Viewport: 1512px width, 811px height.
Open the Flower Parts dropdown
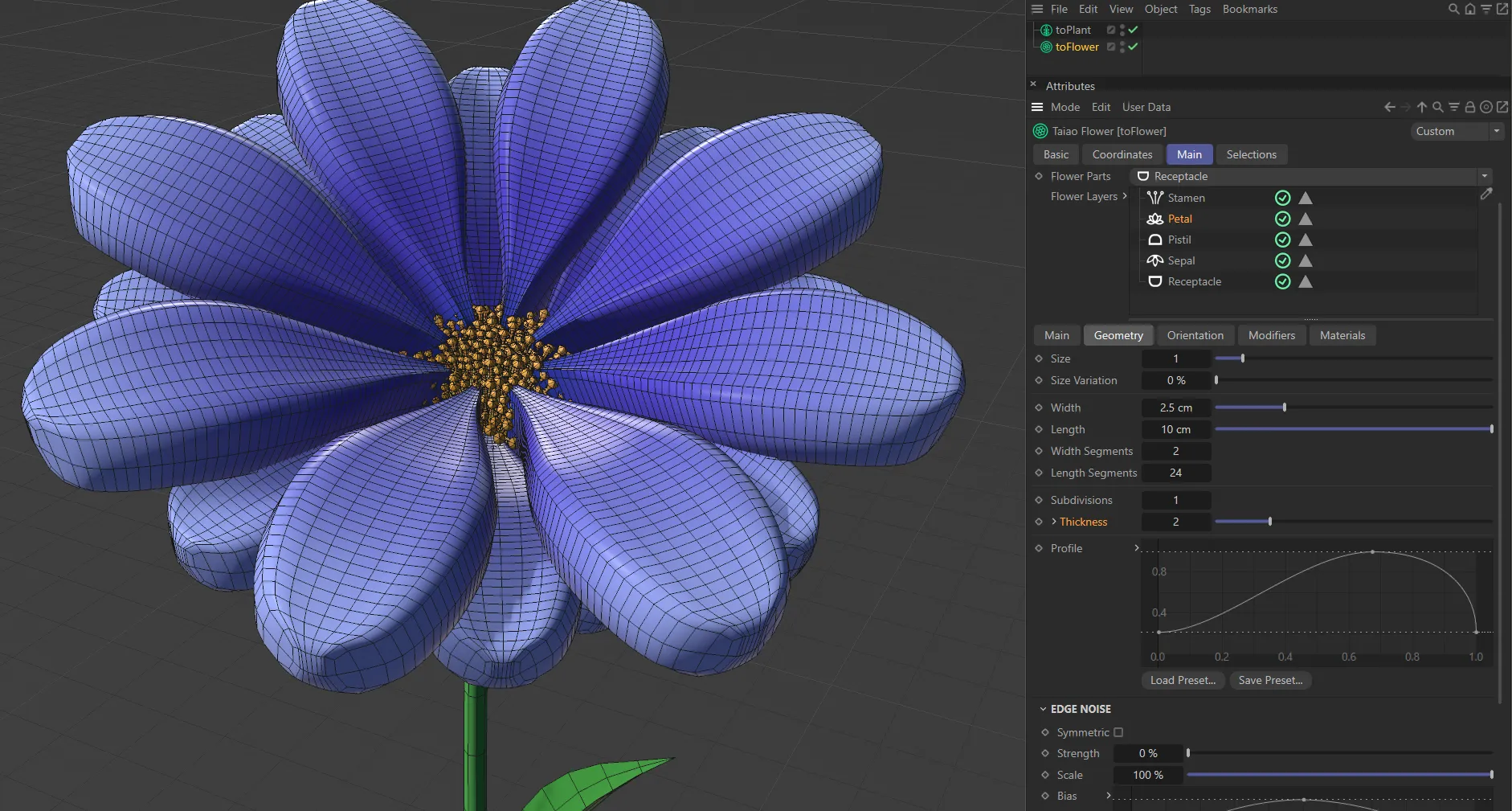point(1483,176)
